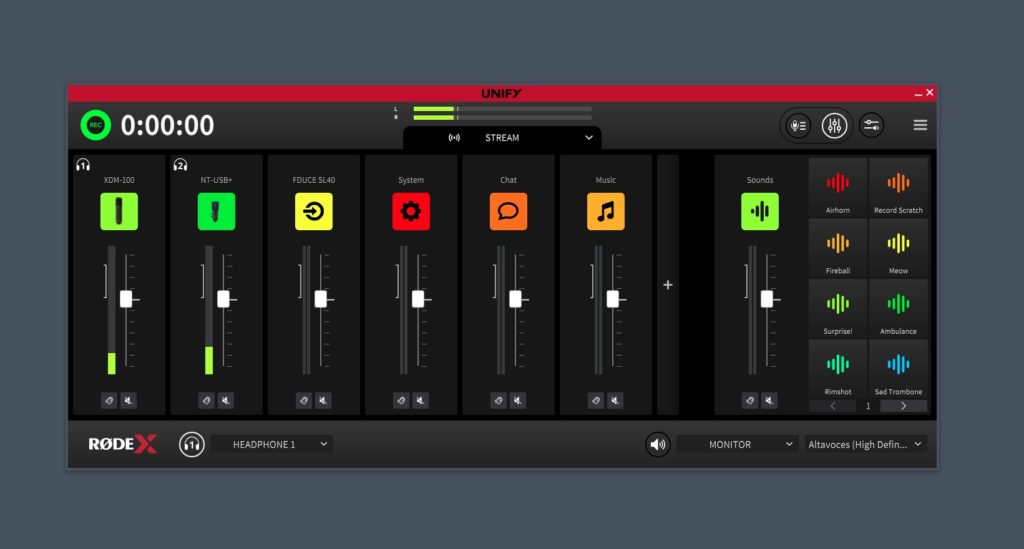Open the hamburger menu
The height and width of the screenshot is (549, 1024).
click(x=920, y=125)
